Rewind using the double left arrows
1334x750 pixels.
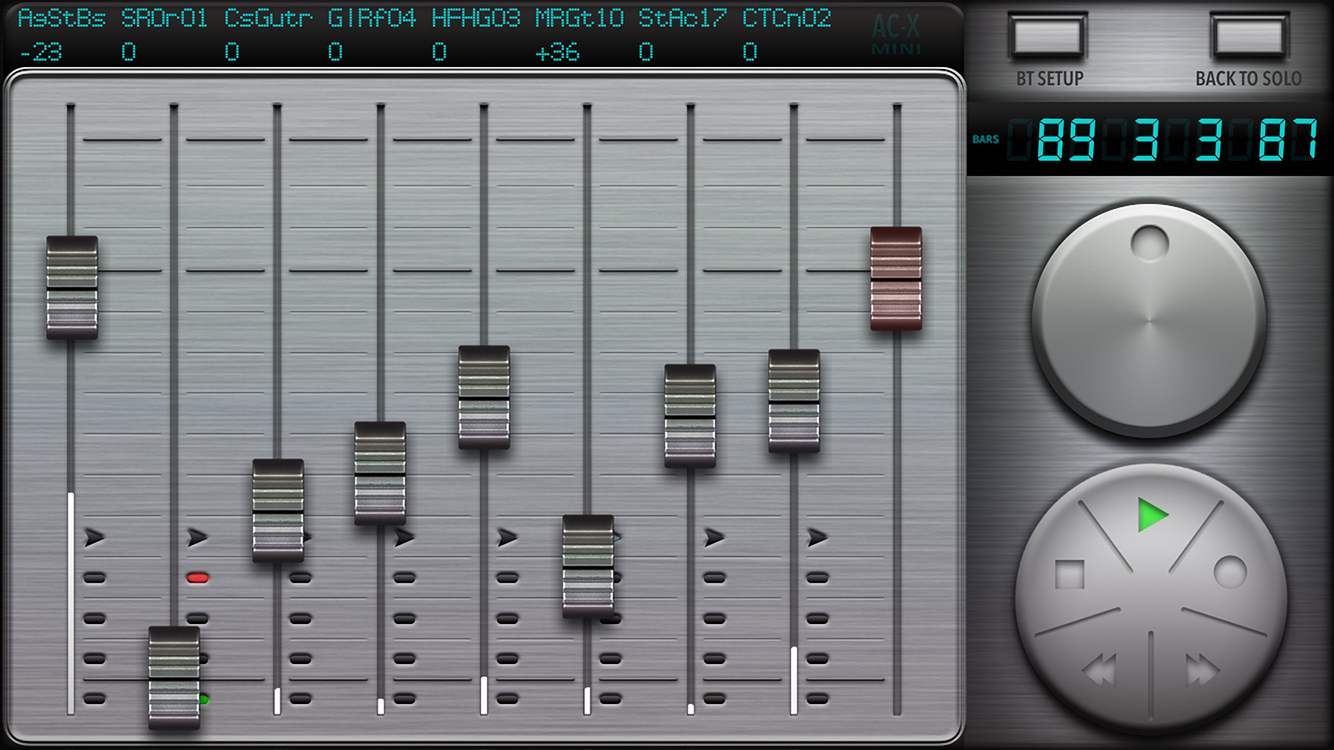click(x=1099, y=671)
